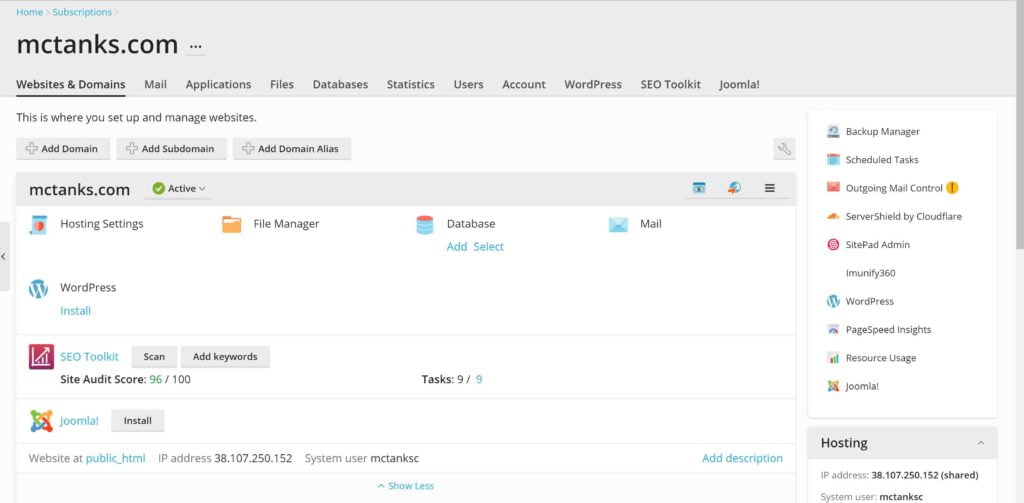Click the plus icon on Add Domain
The height and width of the screenshot is (503, 1024).
[31, 148]
